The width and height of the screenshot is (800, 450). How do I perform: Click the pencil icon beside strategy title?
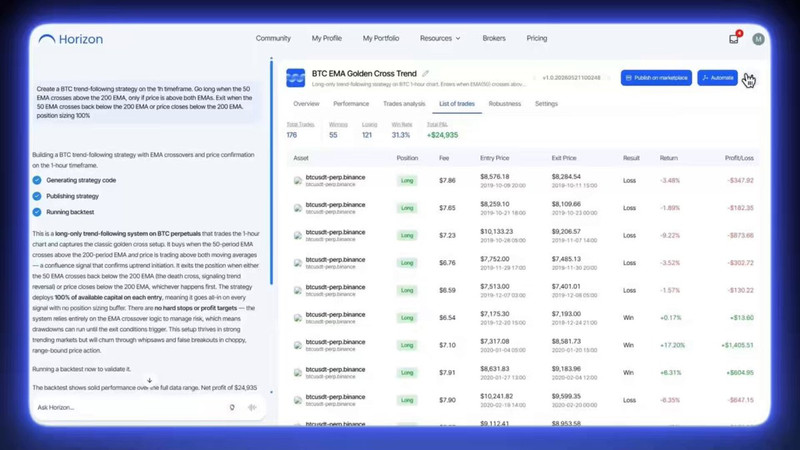426,73
